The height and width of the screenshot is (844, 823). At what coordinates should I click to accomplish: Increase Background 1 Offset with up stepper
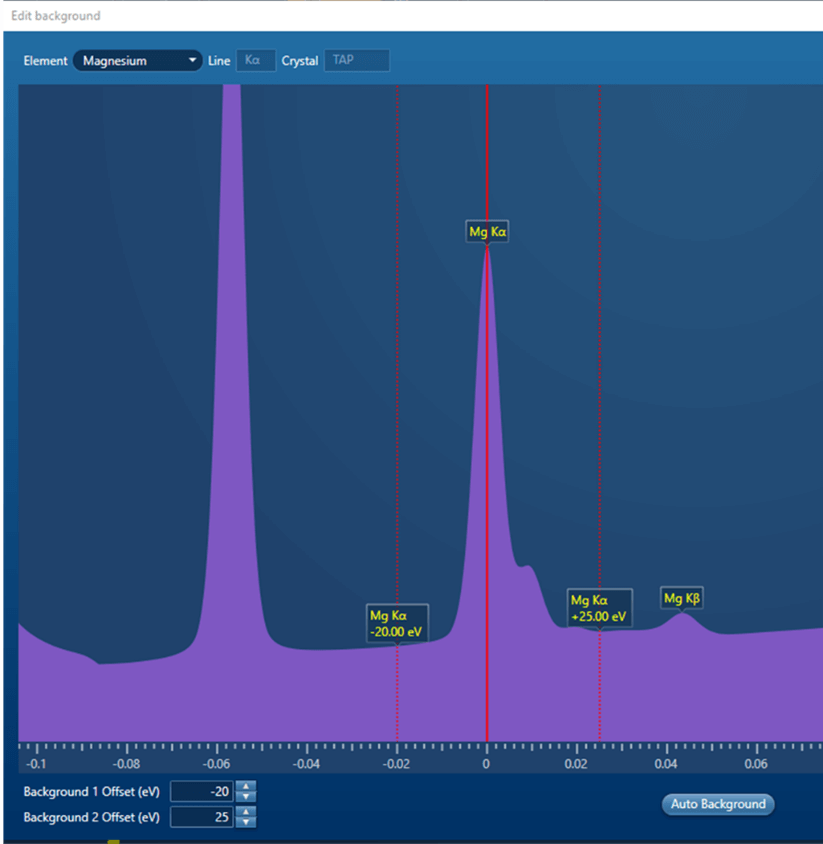(x=244, y=786)
